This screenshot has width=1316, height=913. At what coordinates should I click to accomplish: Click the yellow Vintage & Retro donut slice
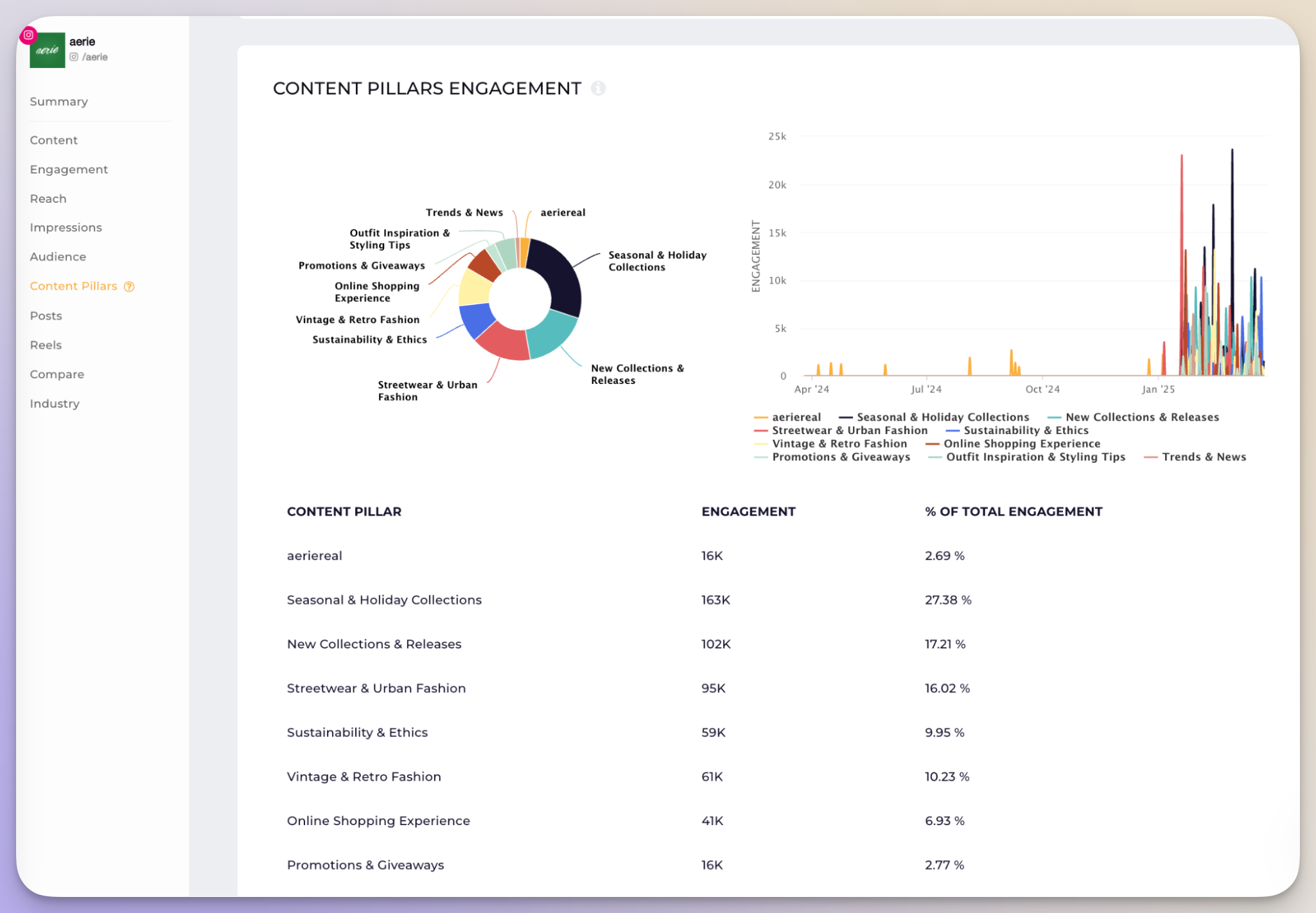coord(475,288)
